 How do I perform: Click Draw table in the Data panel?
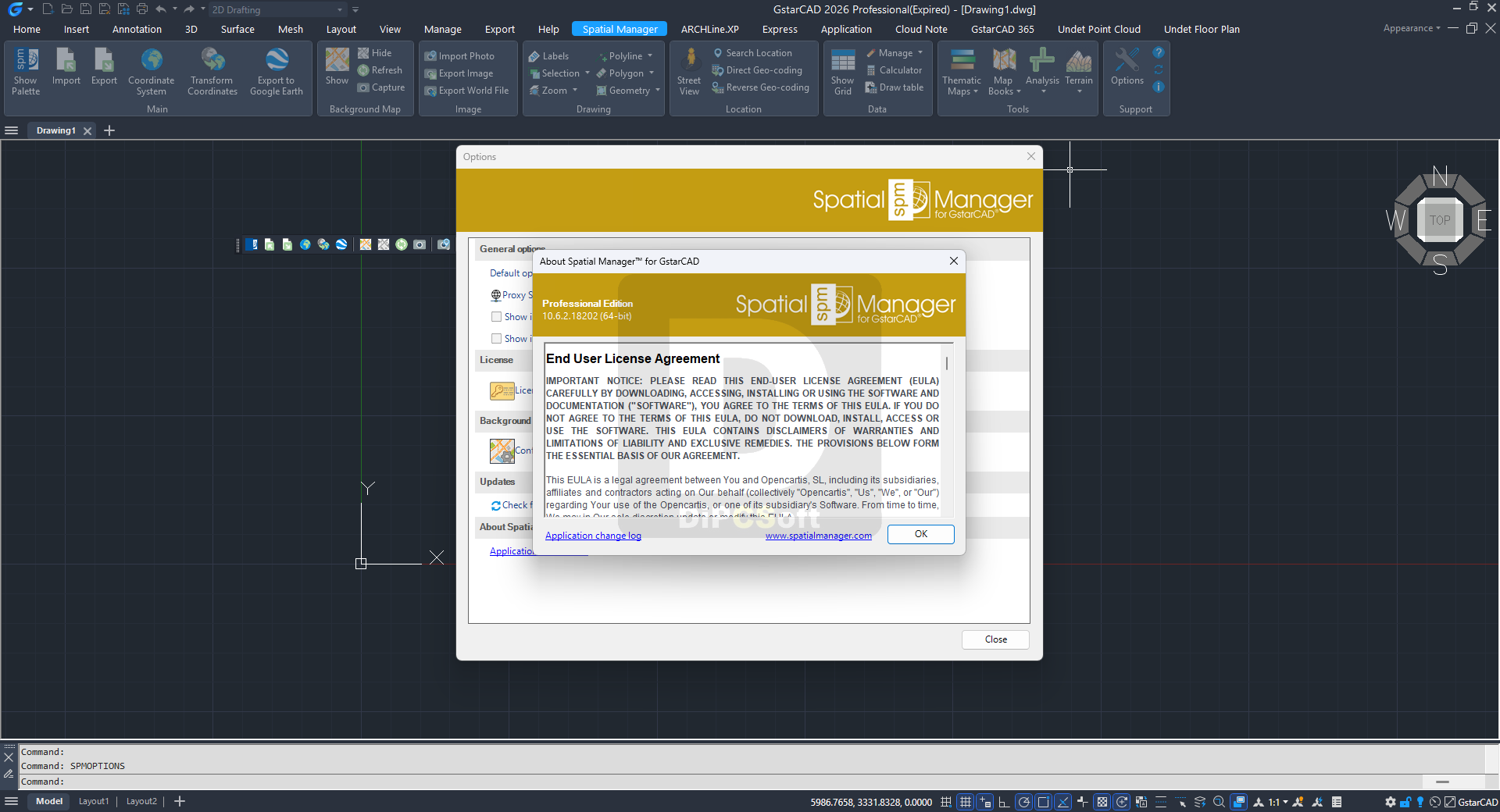pyautogui.click(x=895, y=87)
